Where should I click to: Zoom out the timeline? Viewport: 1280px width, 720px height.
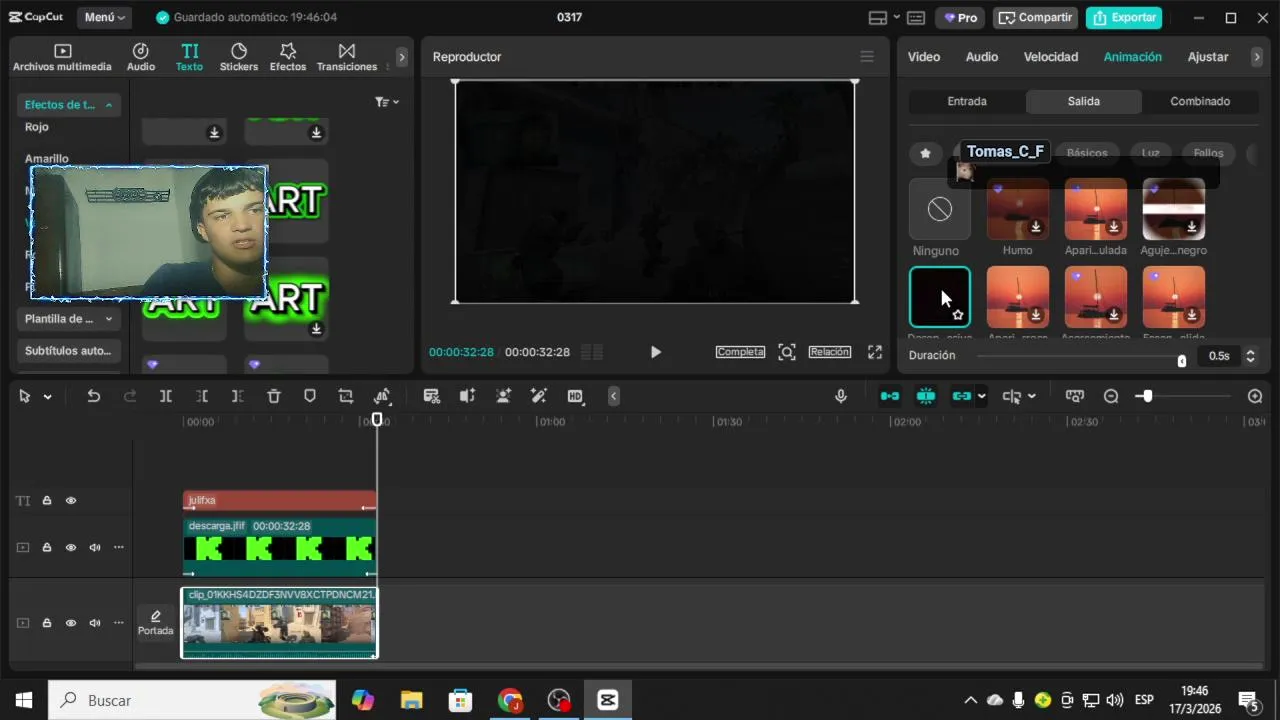click(x=1111, y=396)
